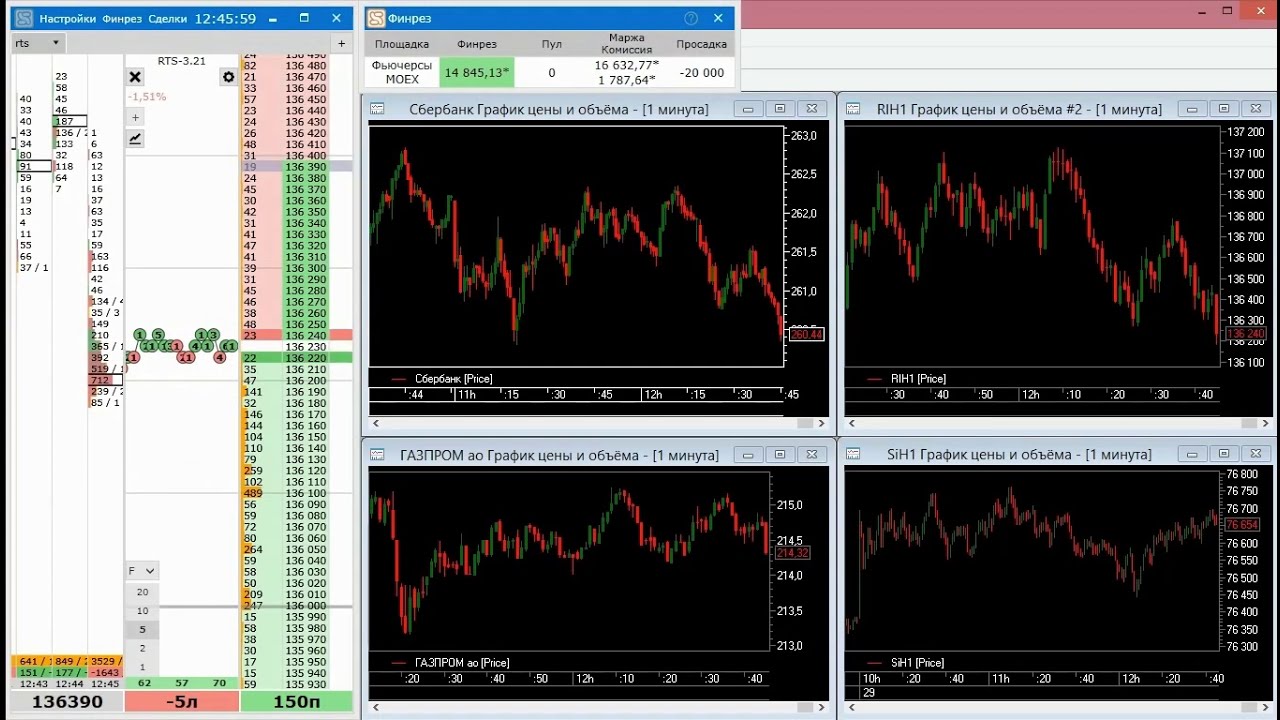Click the SiH1 chart window system icon
Viewport: 1280px width, 720px height.
click(x=853, y=455)
